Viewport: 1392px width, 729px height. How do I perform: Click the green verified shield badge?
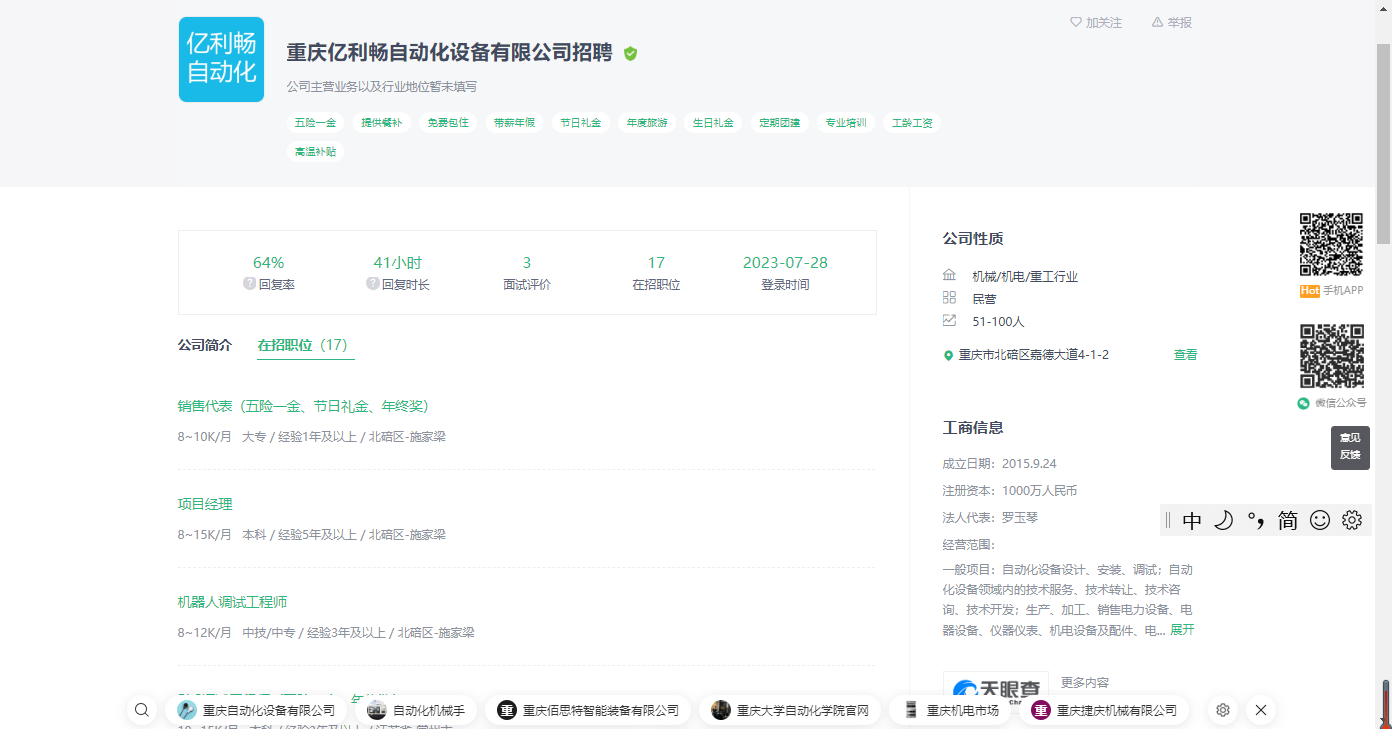(x=630, y=54)
